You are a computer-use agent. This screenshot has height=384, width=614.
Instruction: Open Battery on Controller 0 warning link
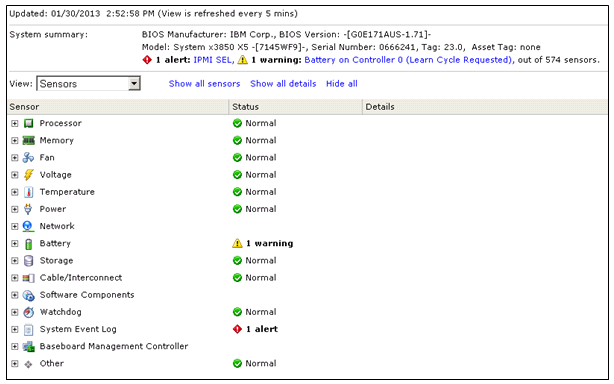click(x=409, y=60)
